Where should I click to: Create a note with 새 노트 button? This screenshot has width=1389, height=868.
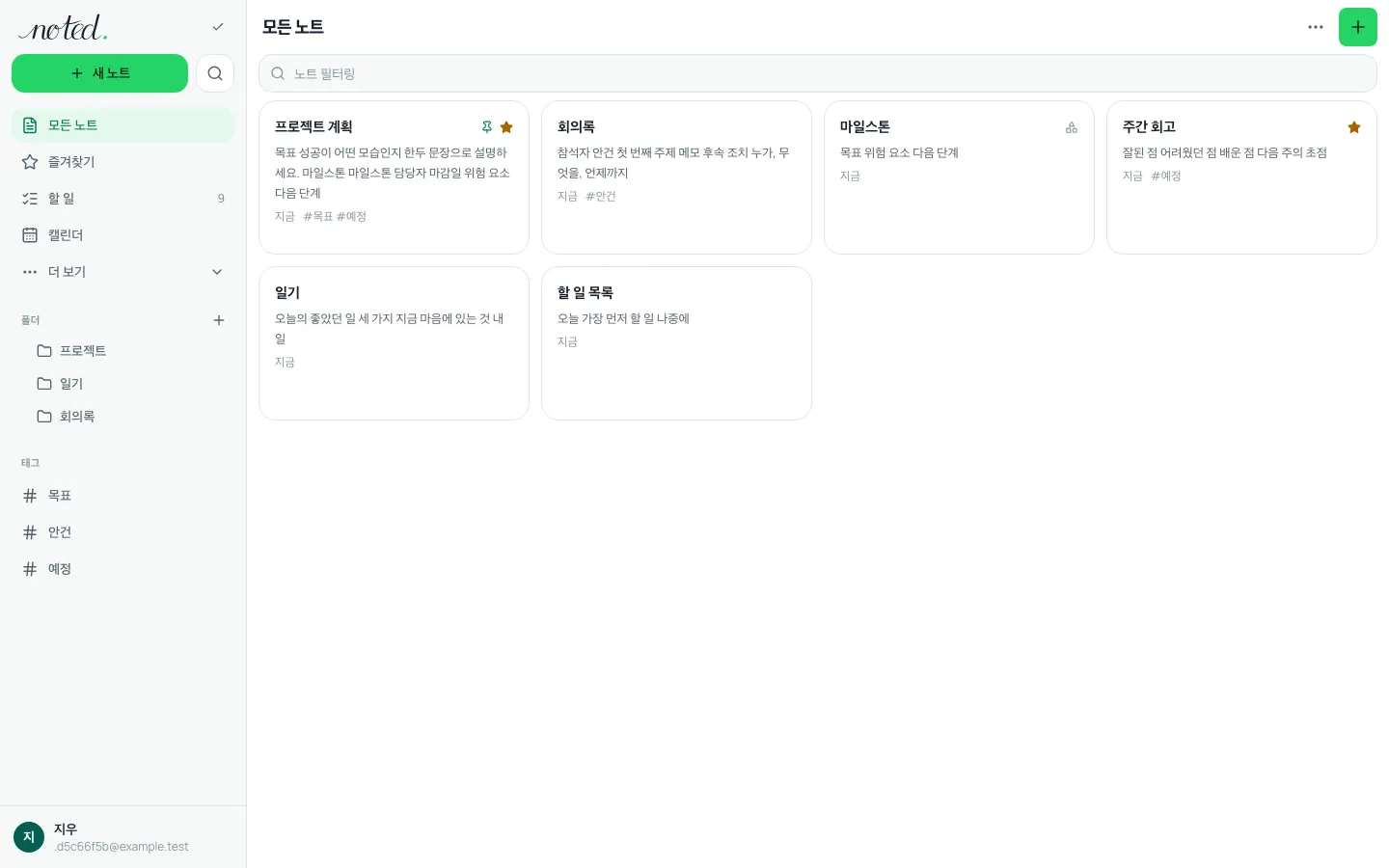(x=99, y=73)
